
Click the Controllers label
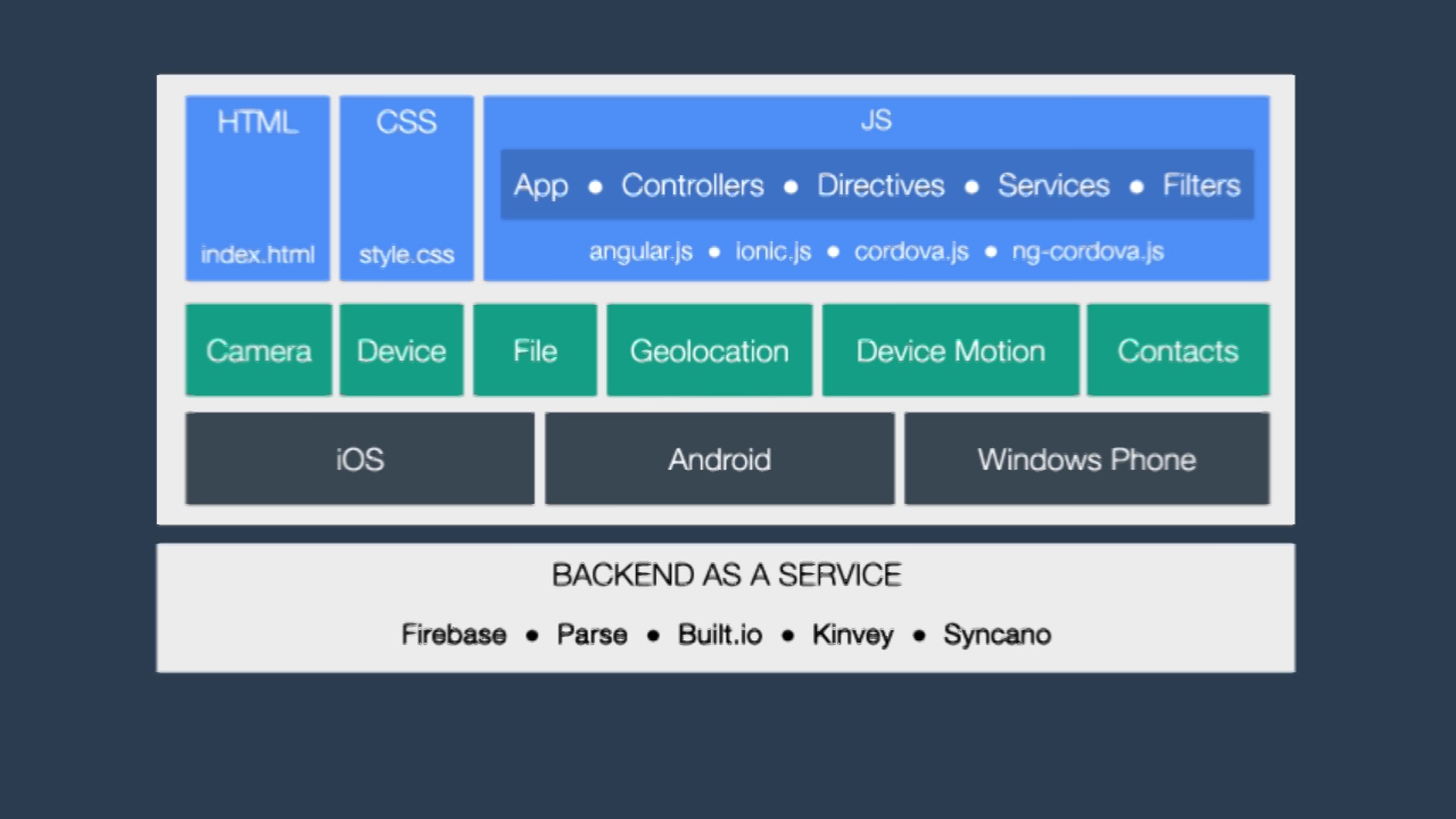coord(692,185)
